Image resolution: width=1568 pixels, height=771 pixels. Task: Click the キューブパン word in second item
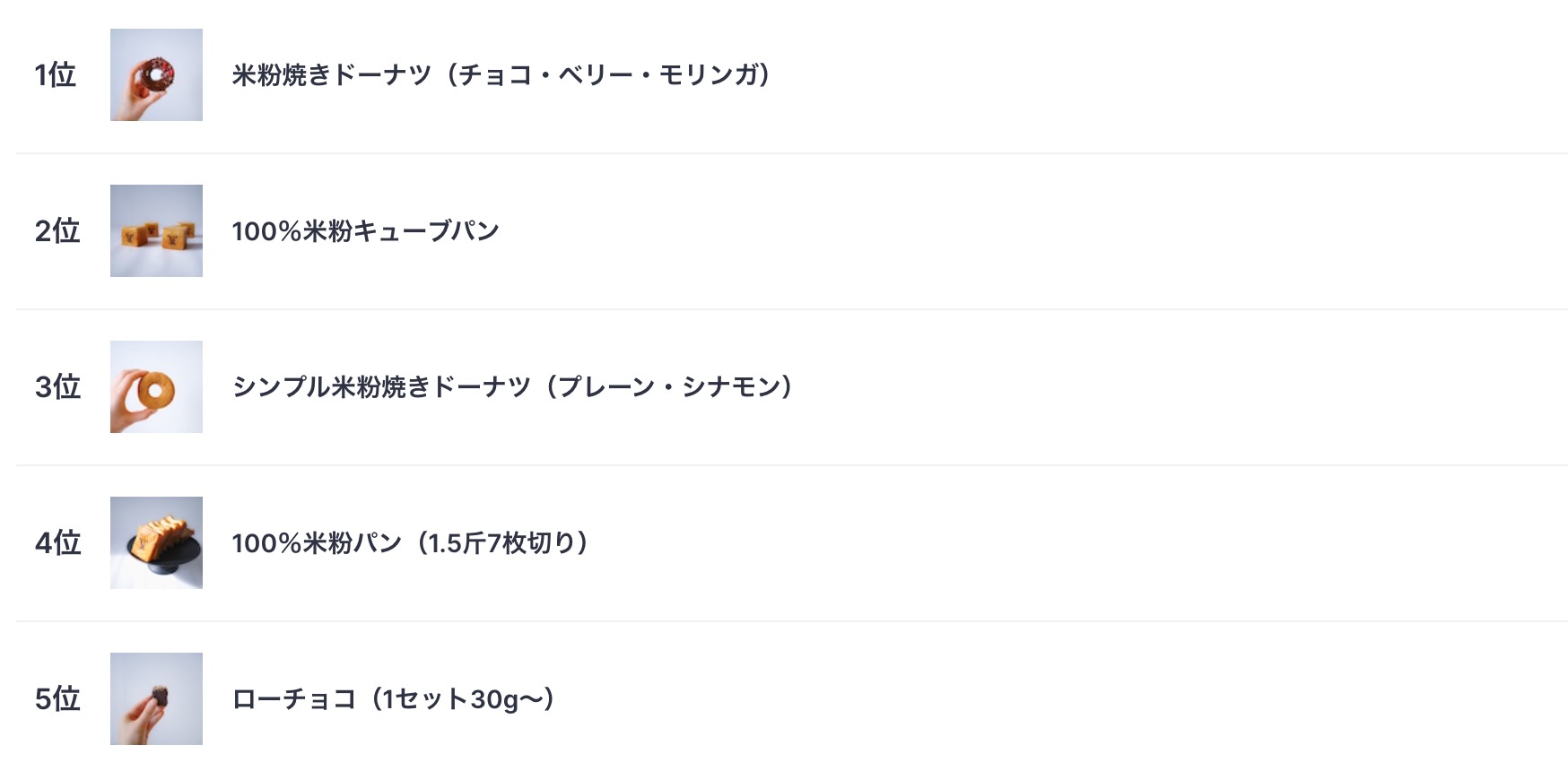(x=426, y=230)
